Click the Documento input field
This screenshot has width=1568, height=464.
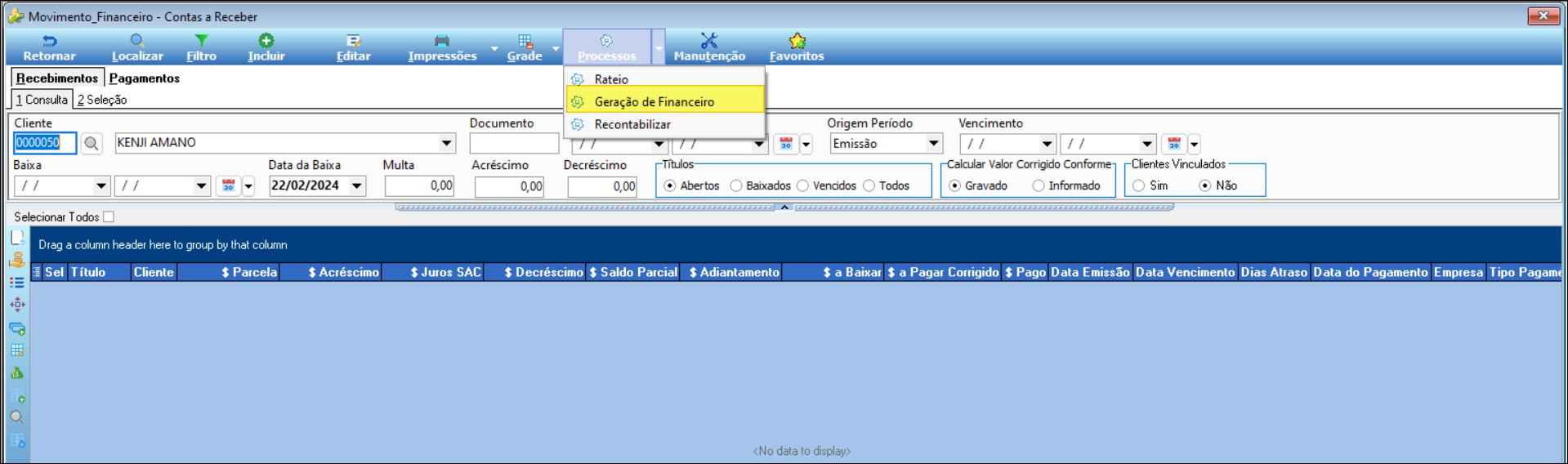click(x=514, y=144)
